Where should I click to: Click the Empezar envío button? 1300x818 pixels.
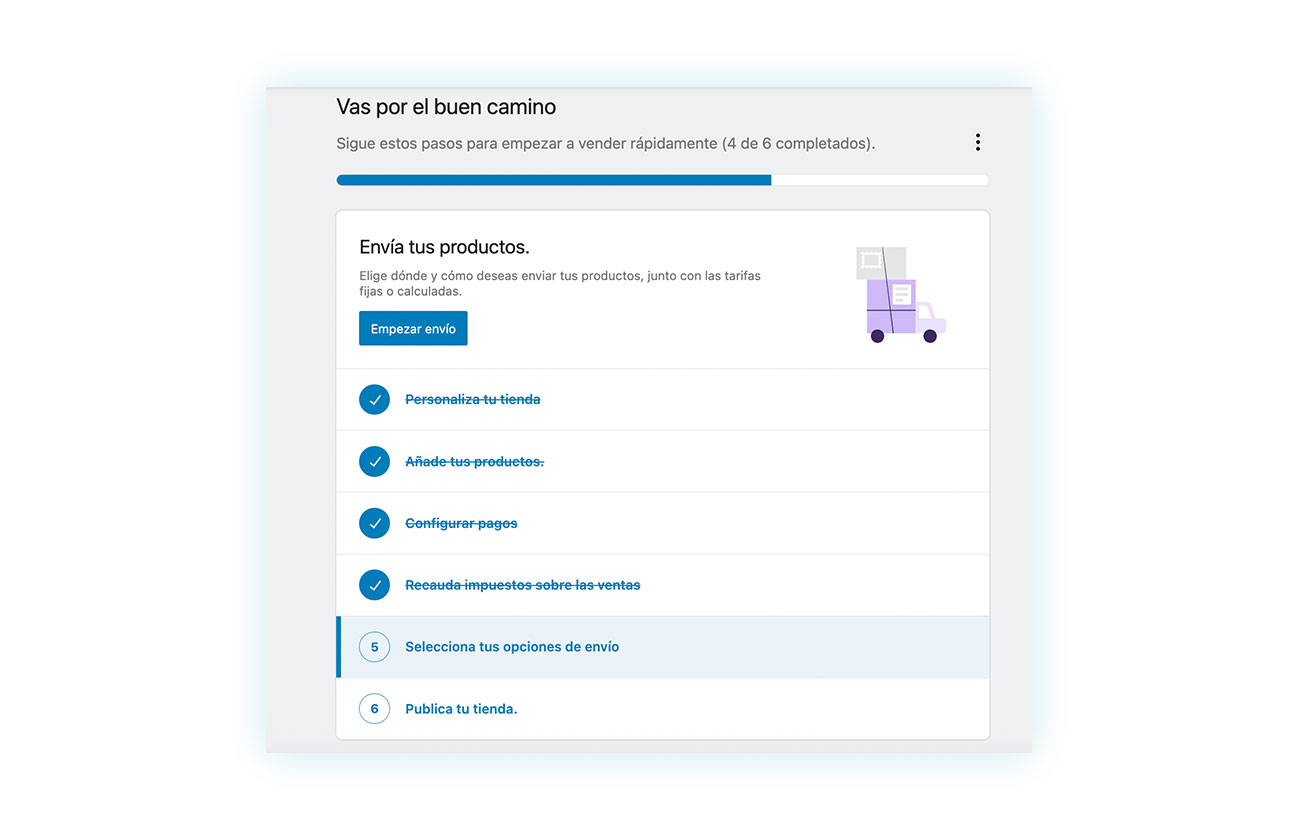click(413, 329)
